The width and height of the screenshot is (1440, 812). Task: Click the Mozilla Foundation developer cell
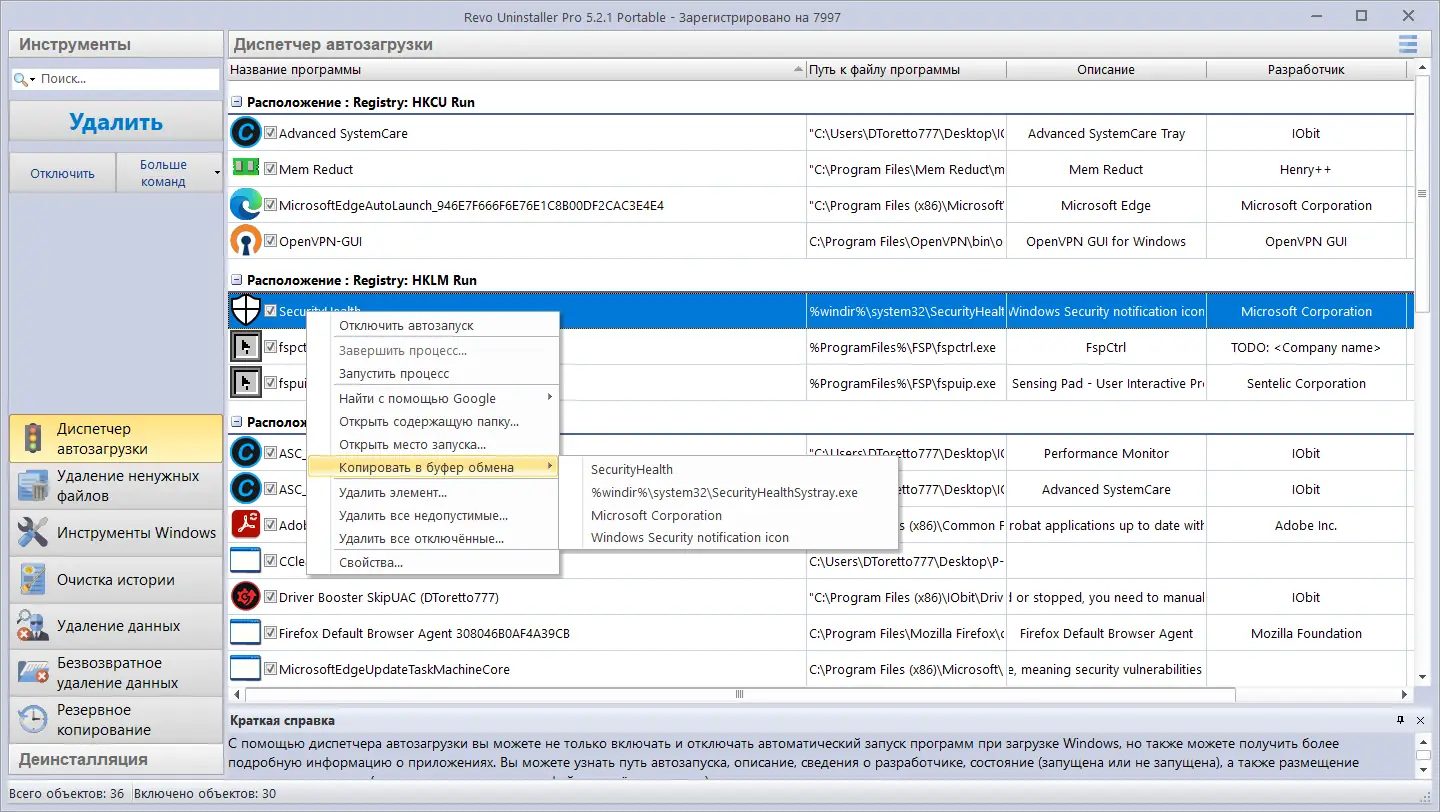coord(1306,633)
